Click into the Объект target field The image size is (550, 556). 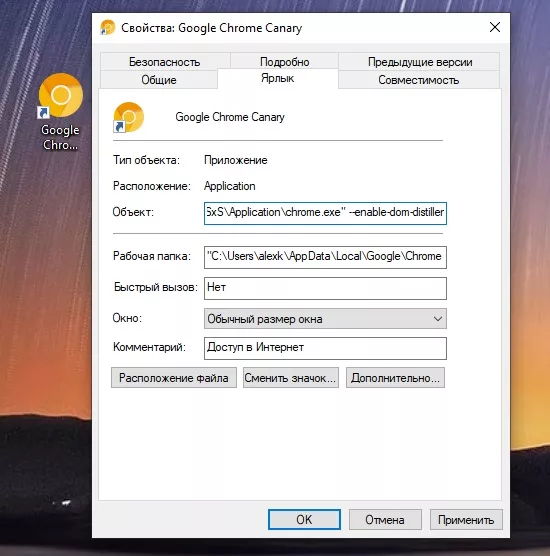coord(325,213)
